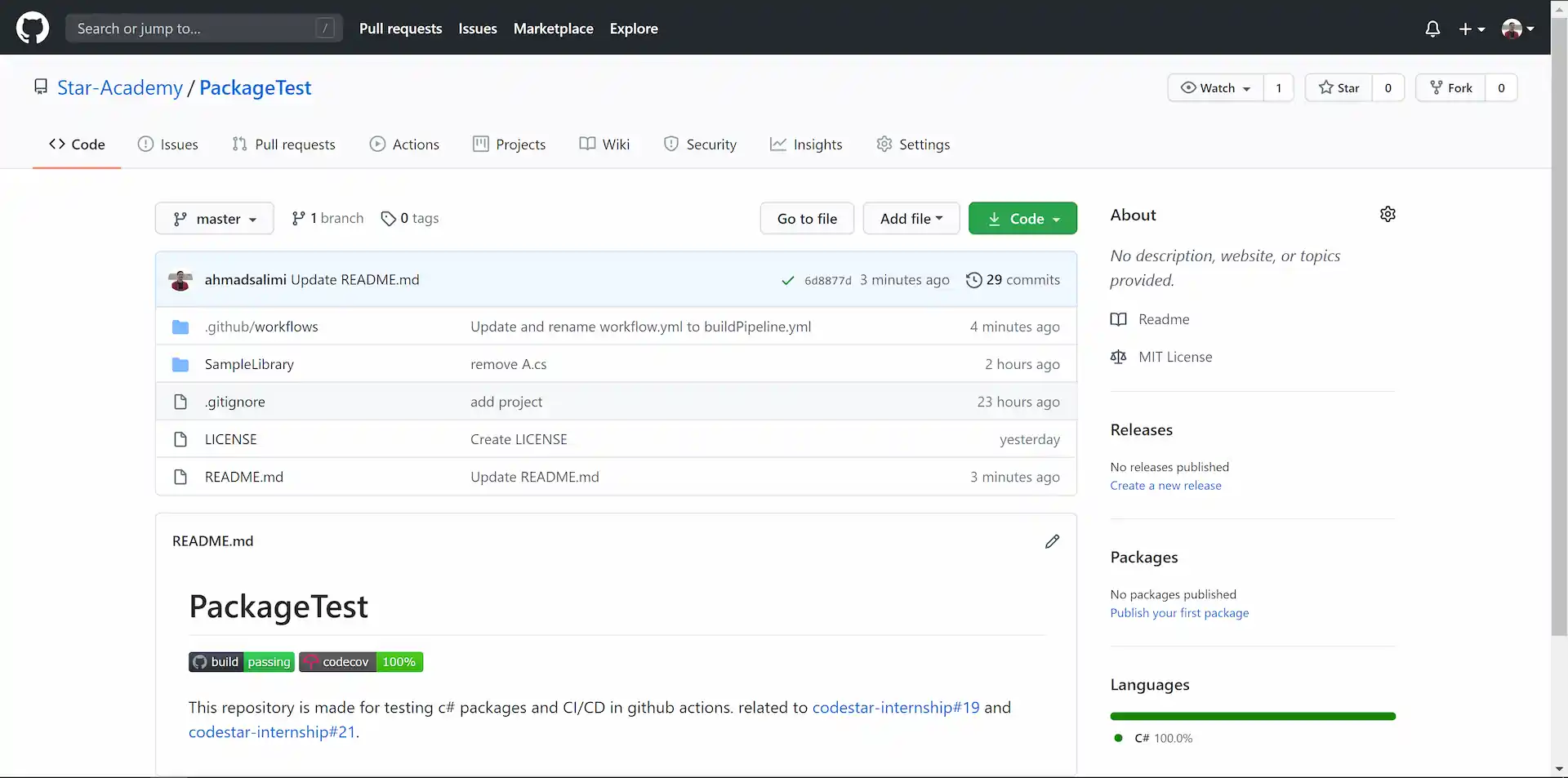This screenshot has width=1568, height=778.
Task: Click the codecov 100% badge
Action: [361, 662]
